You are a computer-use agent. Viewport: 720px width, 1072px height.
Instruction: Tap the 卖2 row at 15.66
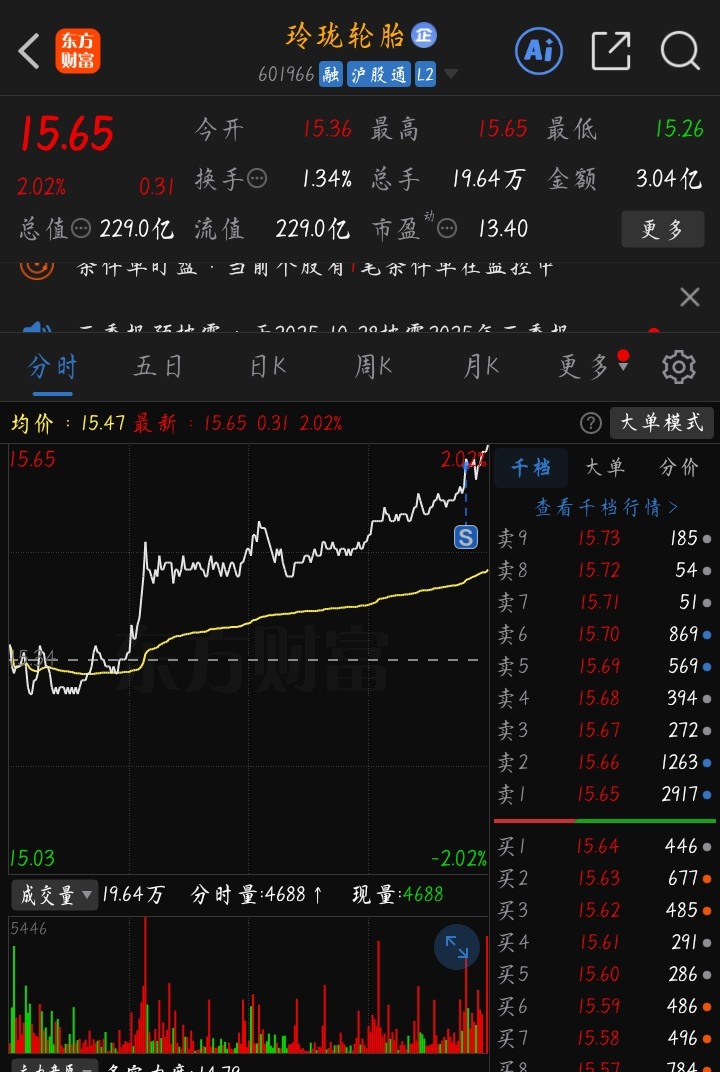pos(605,762)
